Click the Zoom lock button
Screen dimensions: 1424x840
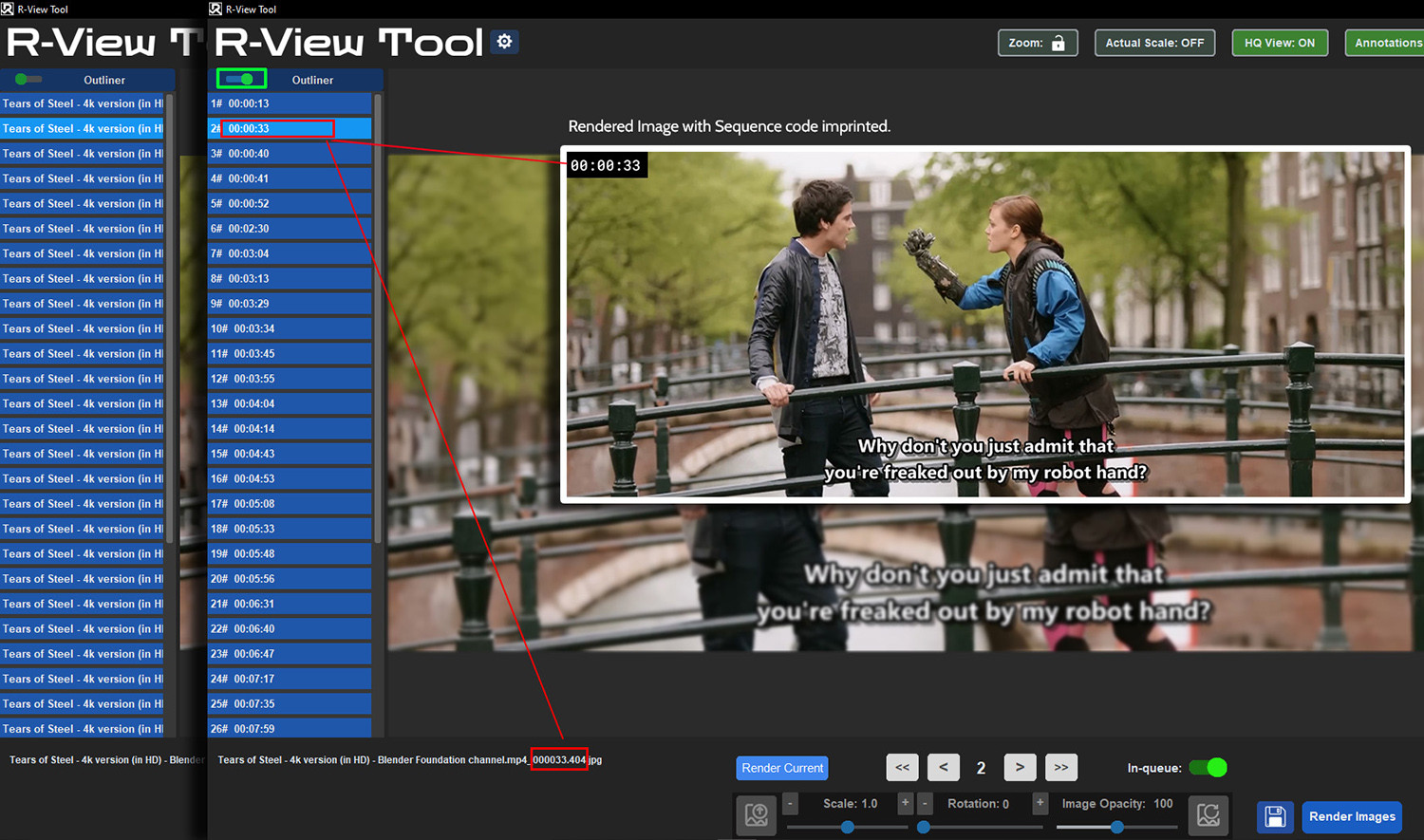1038,43
